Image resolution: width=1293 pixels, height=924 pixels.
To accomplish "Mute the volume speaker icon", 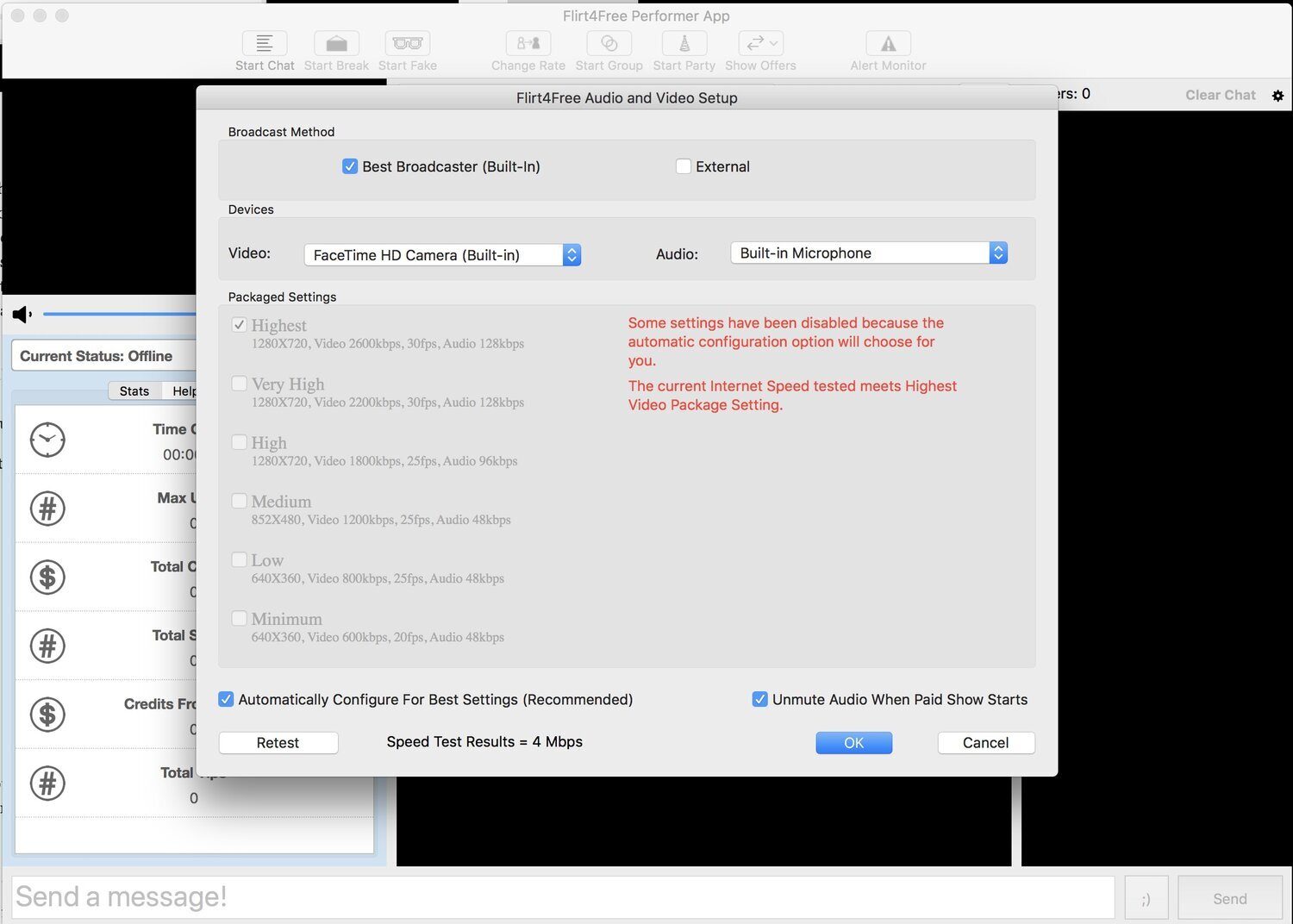I will pos(22,315).
